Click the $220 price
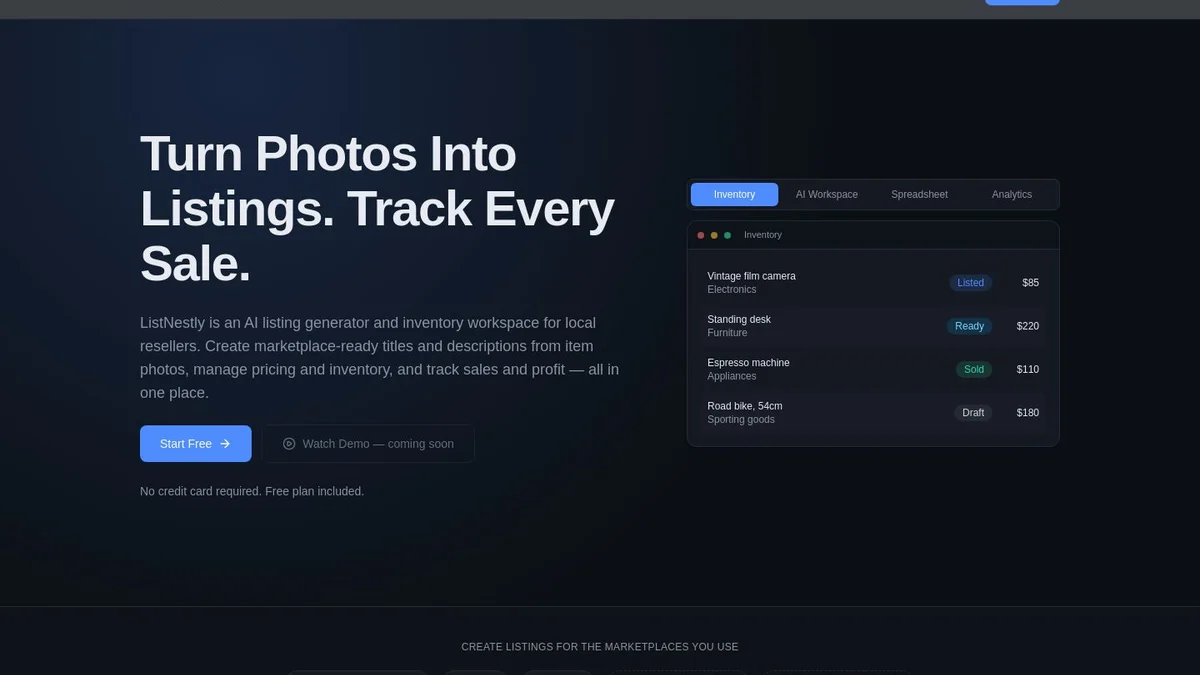Screen dimensions: 1200x675 point(1028,326)
